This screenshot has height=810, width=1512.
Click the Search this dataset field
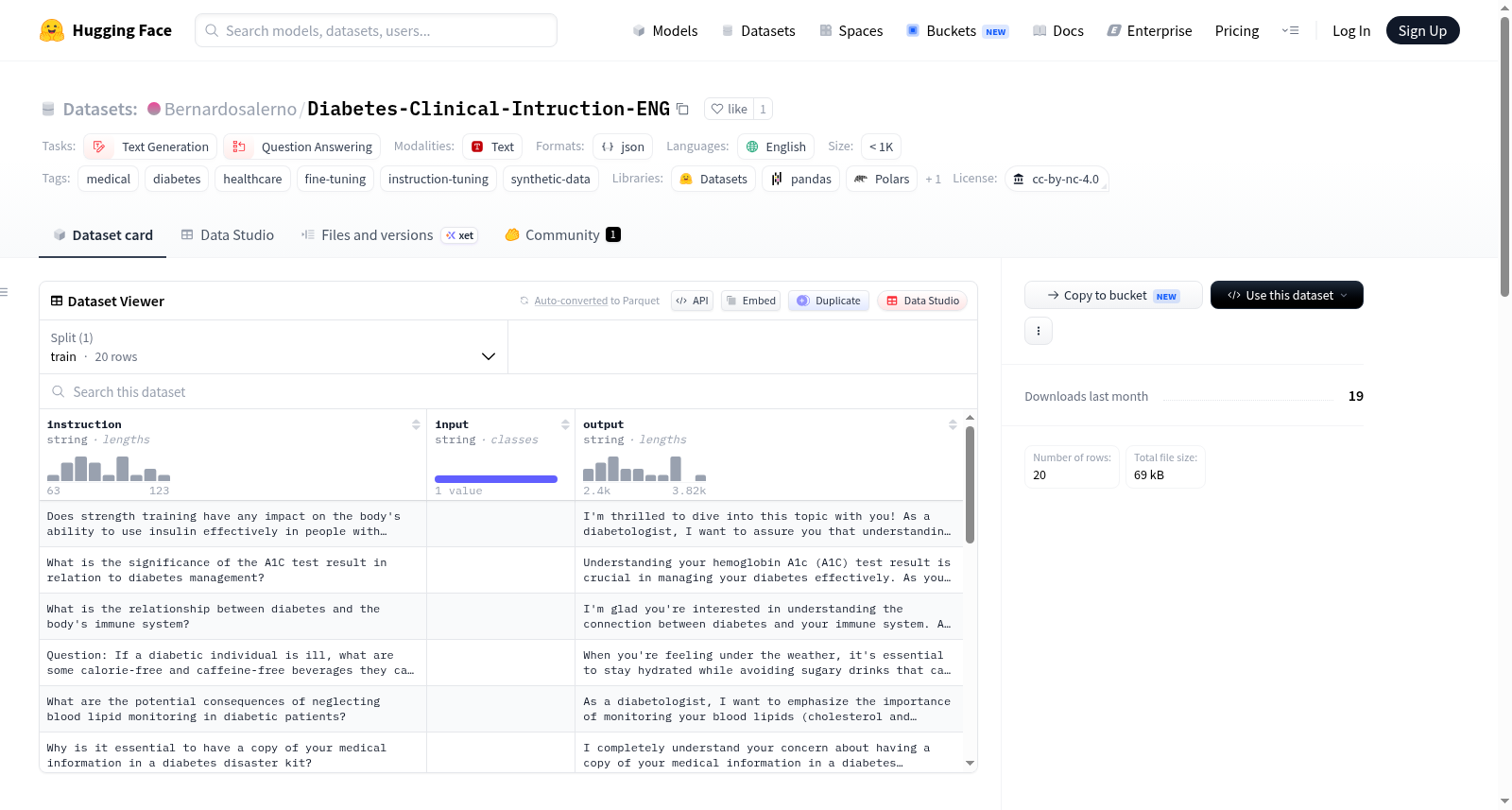pyautogui.click(x=508, y=391)
